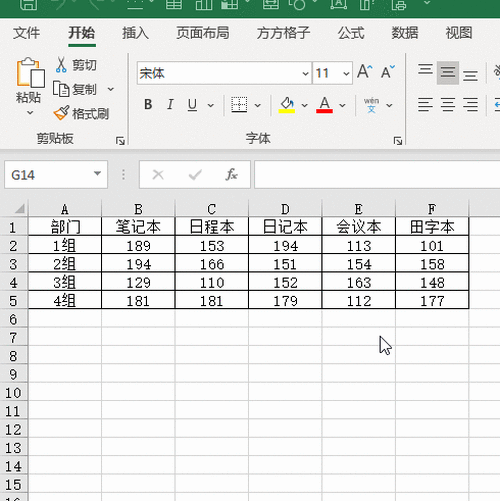Click the formula bar Cancel X icon

point(158,174)
